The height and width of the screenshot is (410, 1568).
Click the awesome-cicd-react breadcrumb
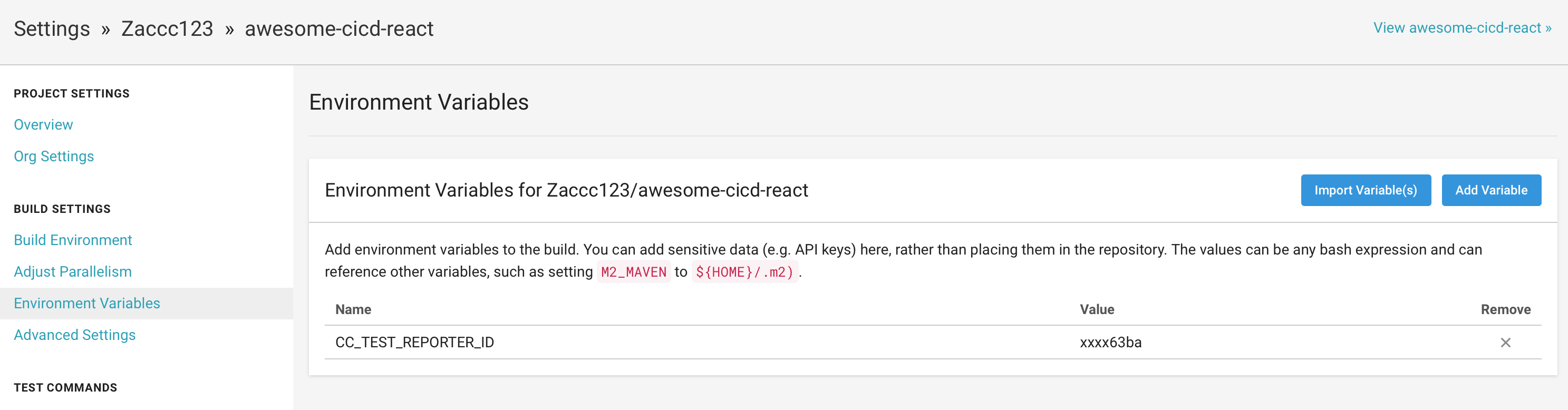pyautogui.click(x=338, y=28)
